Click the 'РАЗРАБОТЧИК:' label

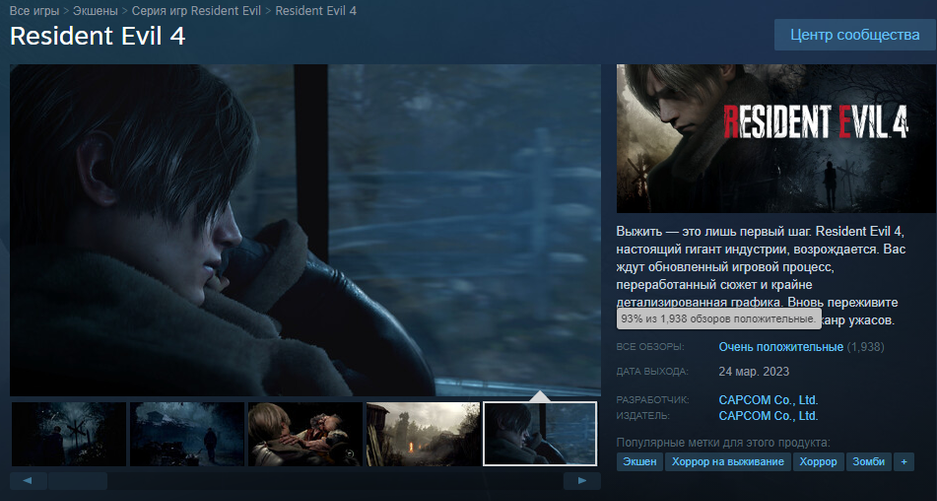(x=653, y=399)
